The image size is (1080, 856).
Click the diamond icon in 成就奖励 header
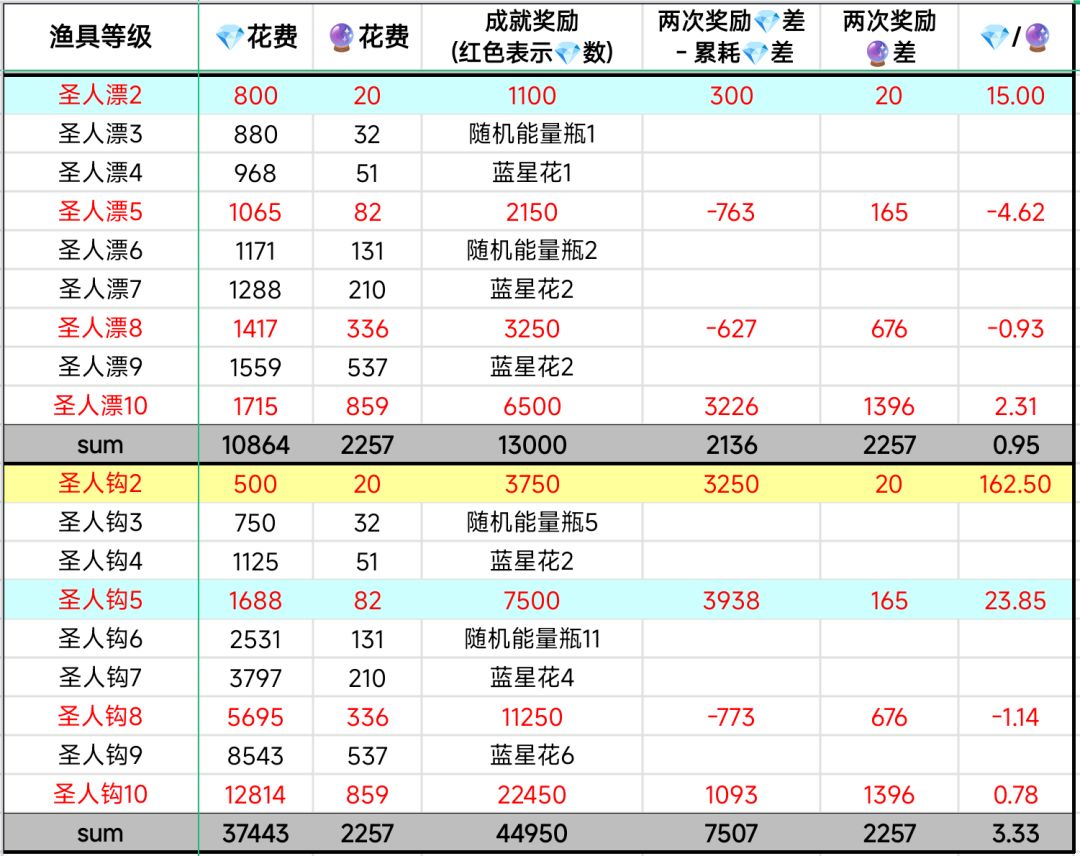coord(568,53)
